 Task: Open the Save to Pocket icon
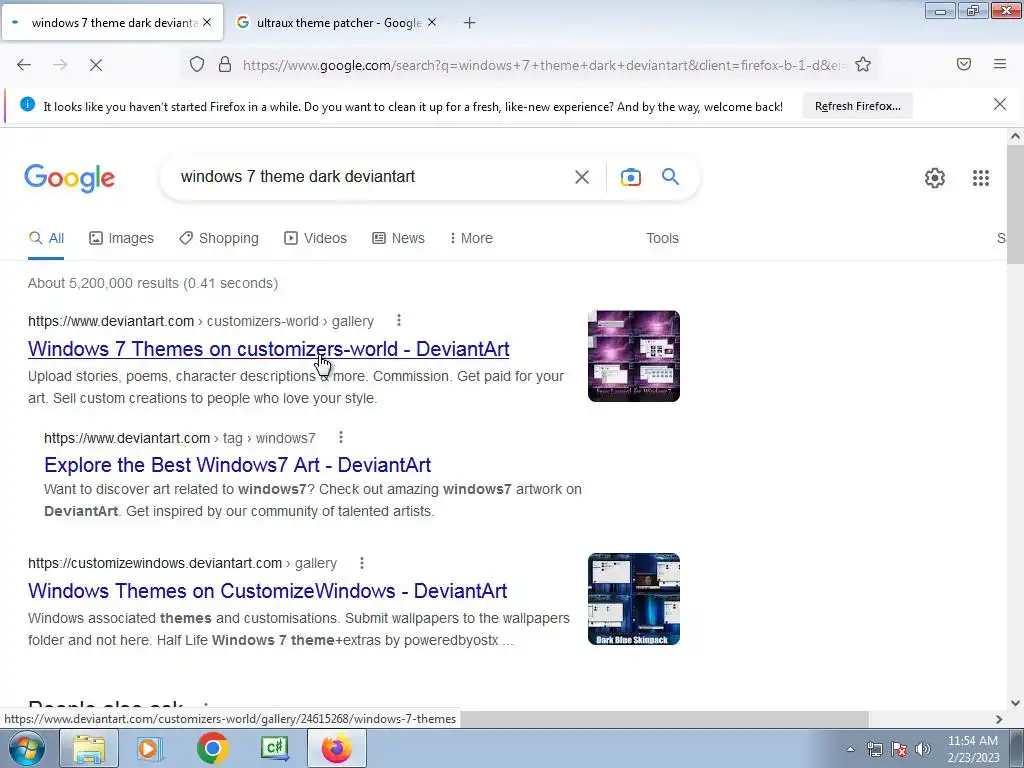coord(964,64)
